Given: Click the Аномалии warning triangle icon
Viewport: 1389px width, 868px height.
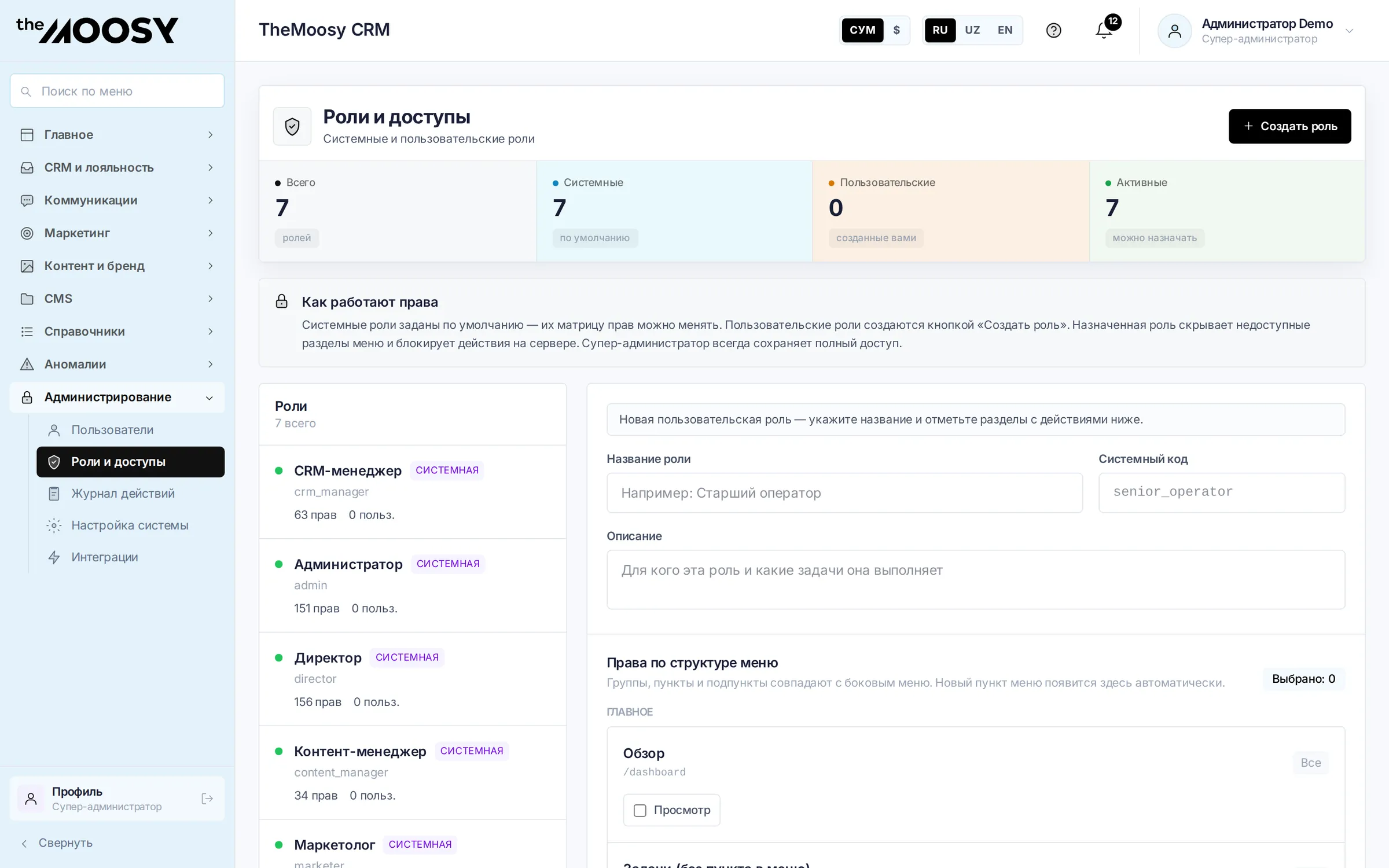Looking at the screenshot, I should 27,365.
